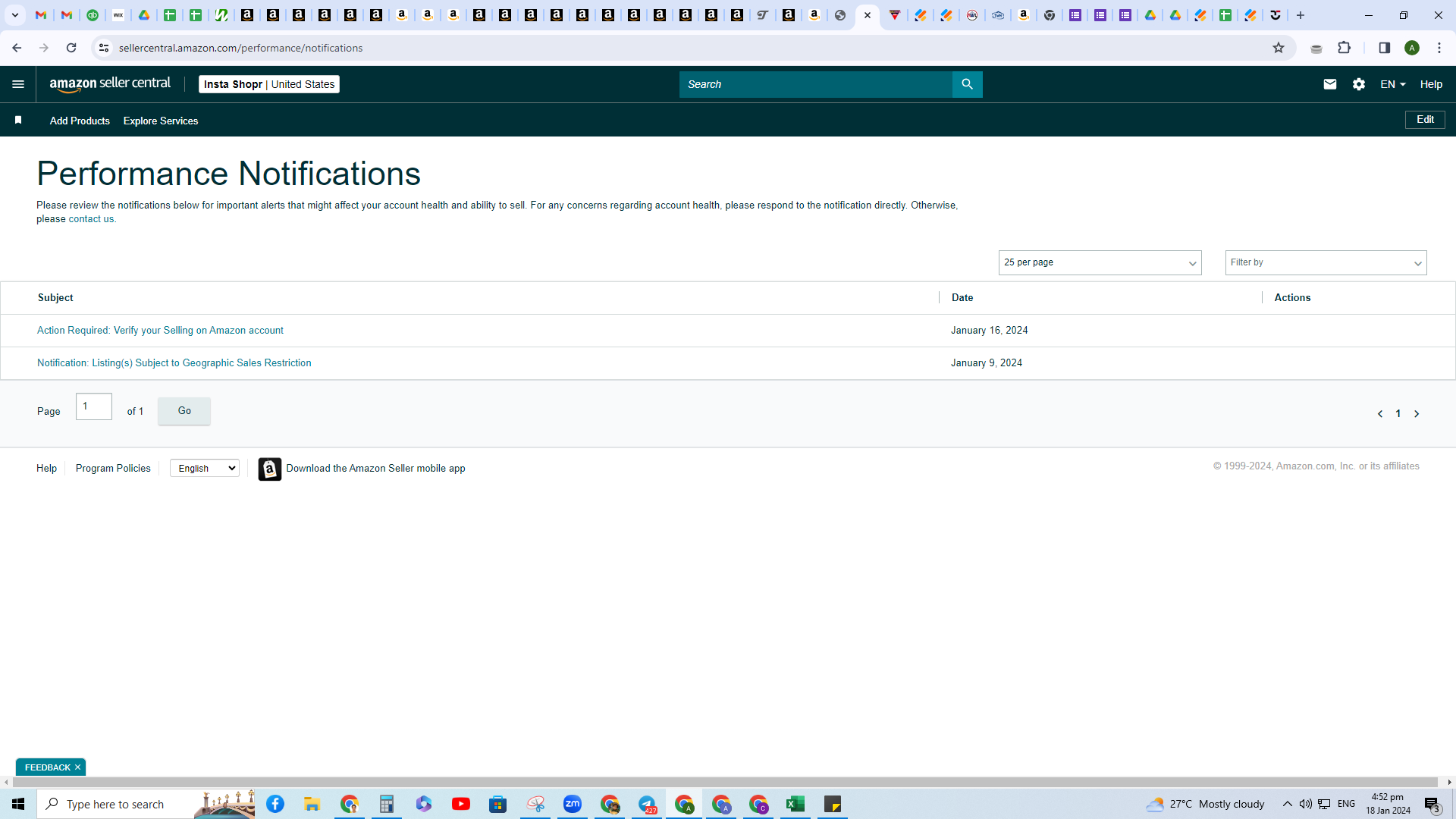Open Facebook from the taskbar
Viewport: 1456px width, 819px height.
(275, 804)
